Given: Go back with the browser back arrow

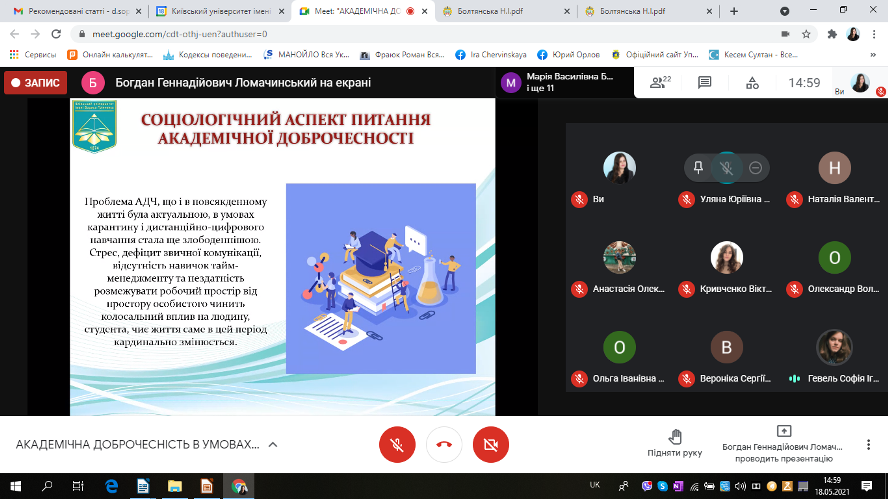Looking at the screenshot, I should (15, 34).
